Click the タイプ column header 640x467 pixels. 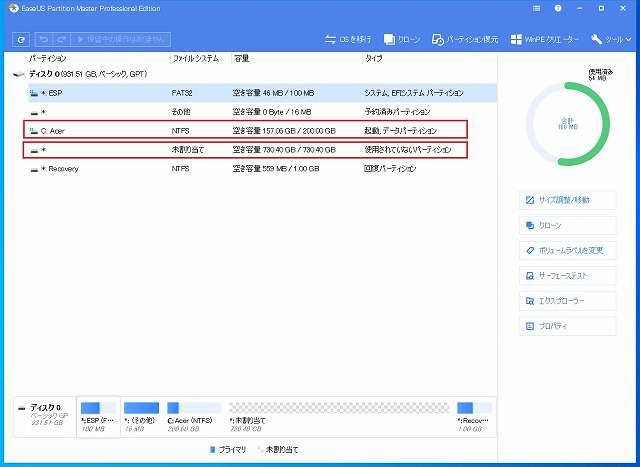[x=373, y=58]
